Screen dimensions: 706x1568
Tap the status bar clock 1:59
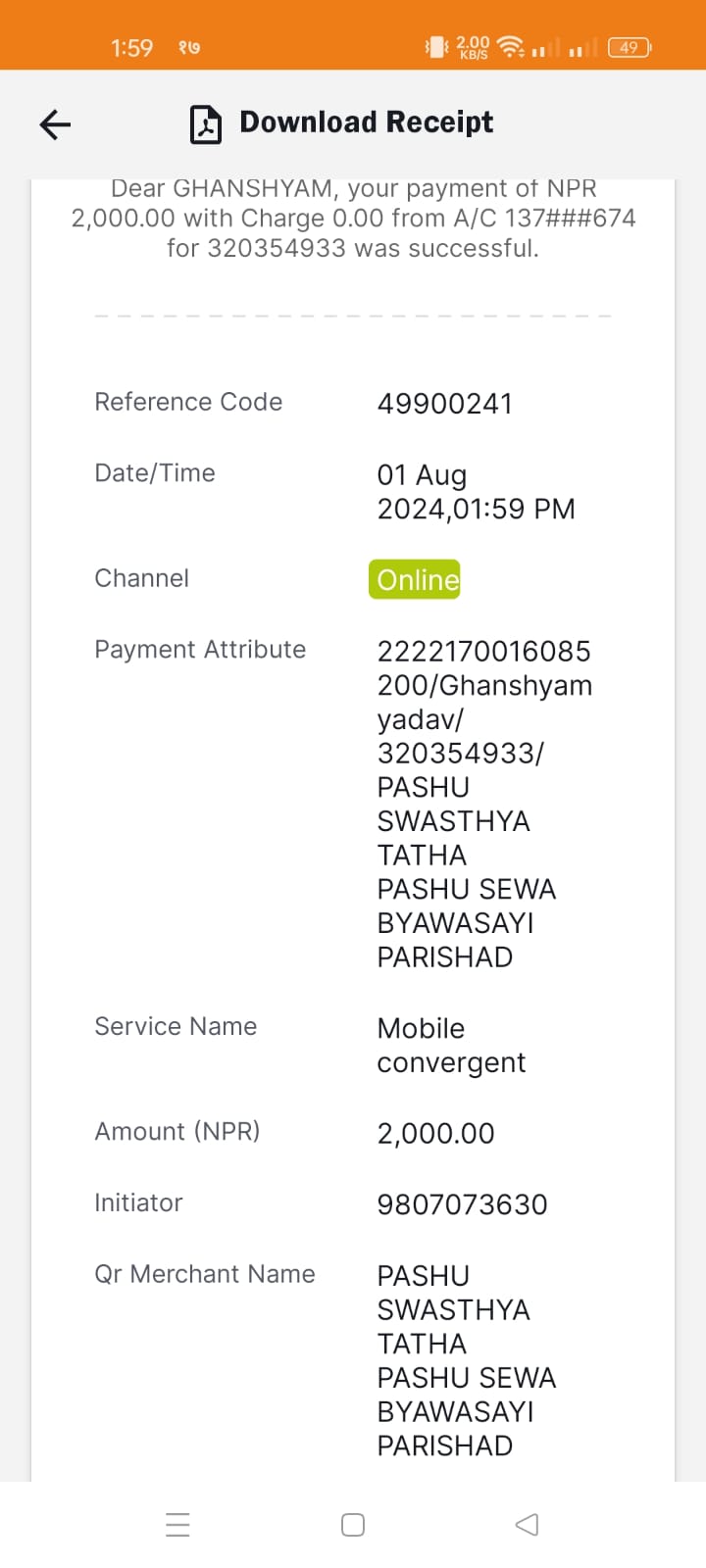[x=132, y=47]
